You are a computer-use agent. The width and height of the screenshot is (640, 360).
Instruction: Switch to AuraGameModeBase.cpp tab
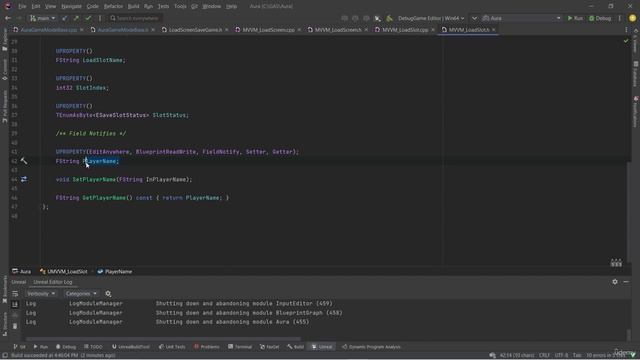click(49, 30)
